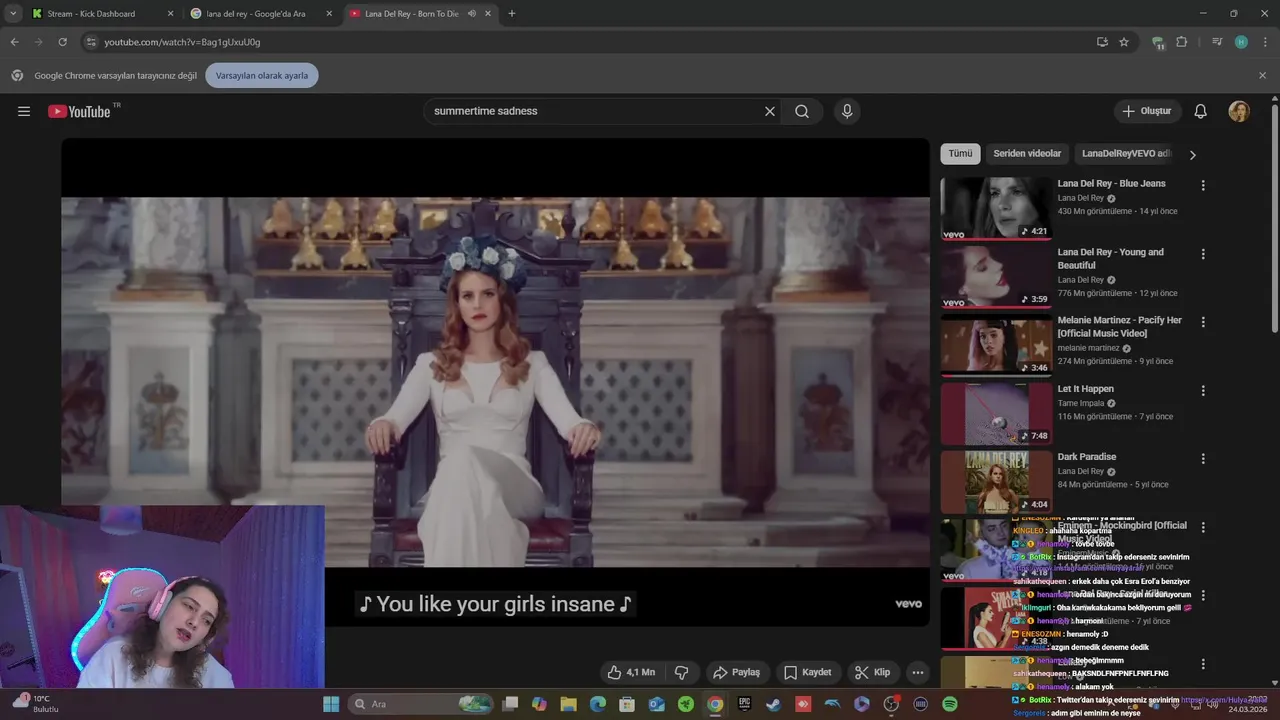Switch to Stream - Kick Dashboard tab
The image size is (1280, 720).
tap(102, 14)
